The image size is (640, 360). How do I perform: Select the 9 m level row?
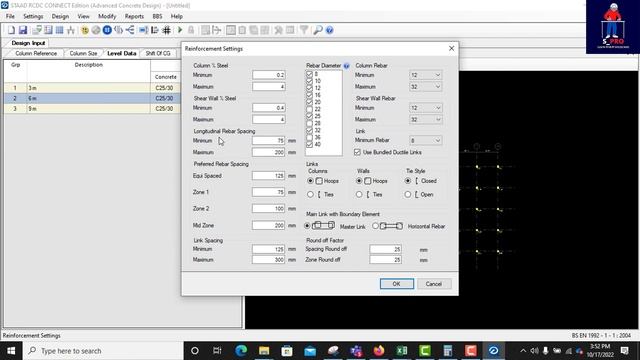[x=92, y=109]
